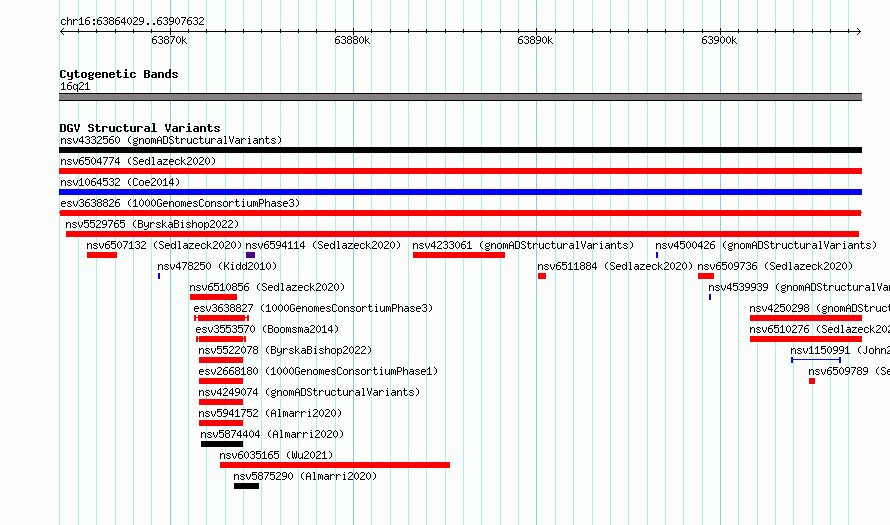Click the long red nsv6035165 bar

point(335,465)
